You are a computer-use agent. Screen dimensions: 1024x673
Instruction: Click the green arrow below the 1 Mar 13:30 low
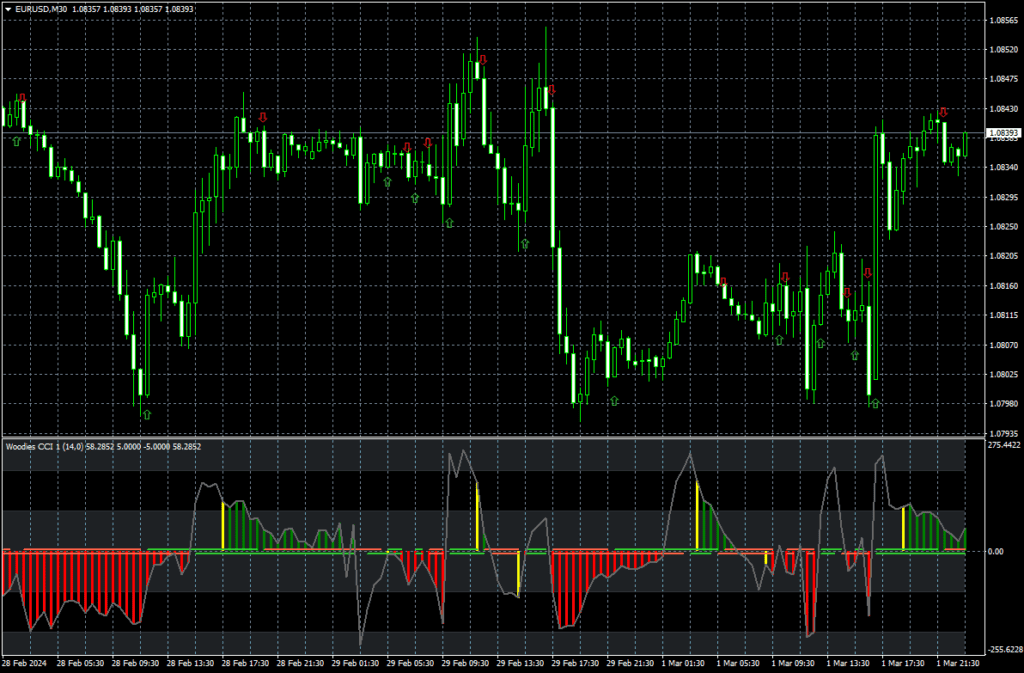[875, 404]
